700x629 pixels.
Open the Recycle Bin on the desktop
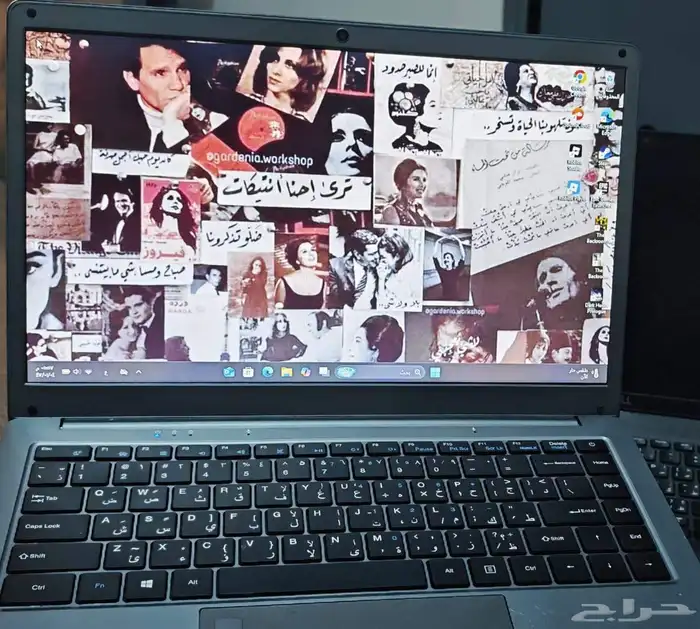click(606, 78)
